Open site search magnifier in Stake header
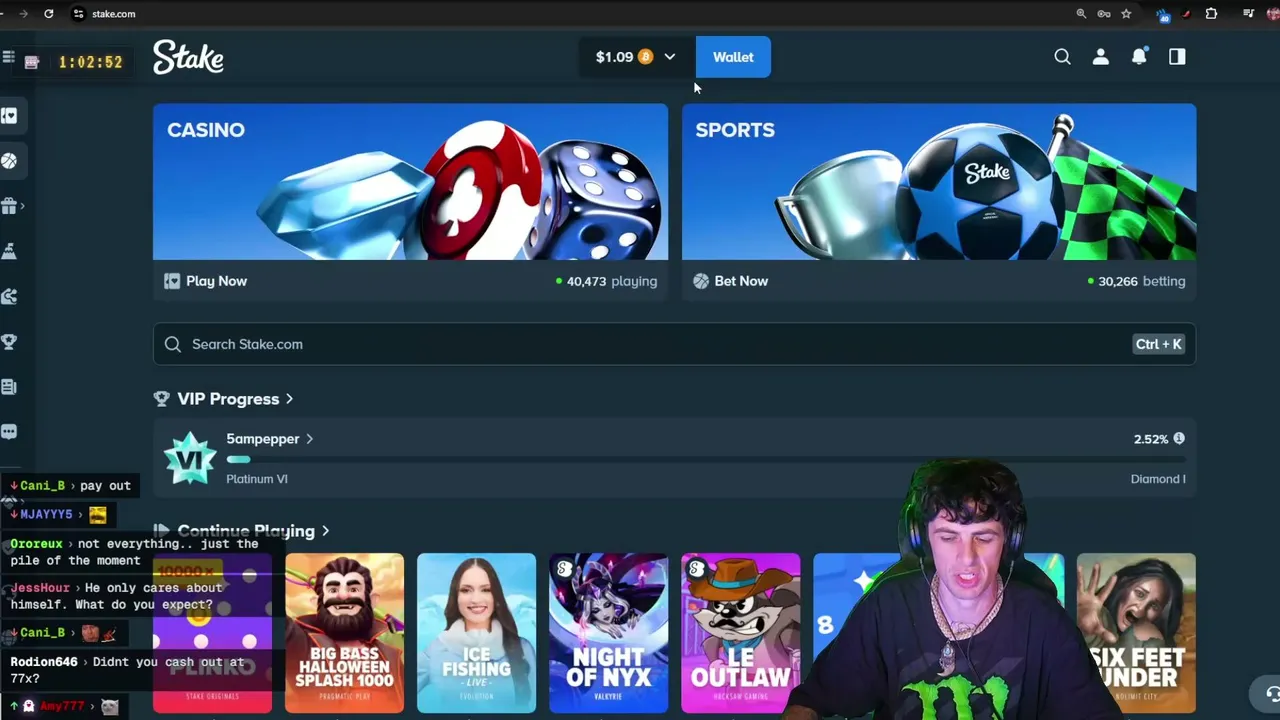The width and height of the screenshot is (1280, 720). click(x=1062, y=57)
